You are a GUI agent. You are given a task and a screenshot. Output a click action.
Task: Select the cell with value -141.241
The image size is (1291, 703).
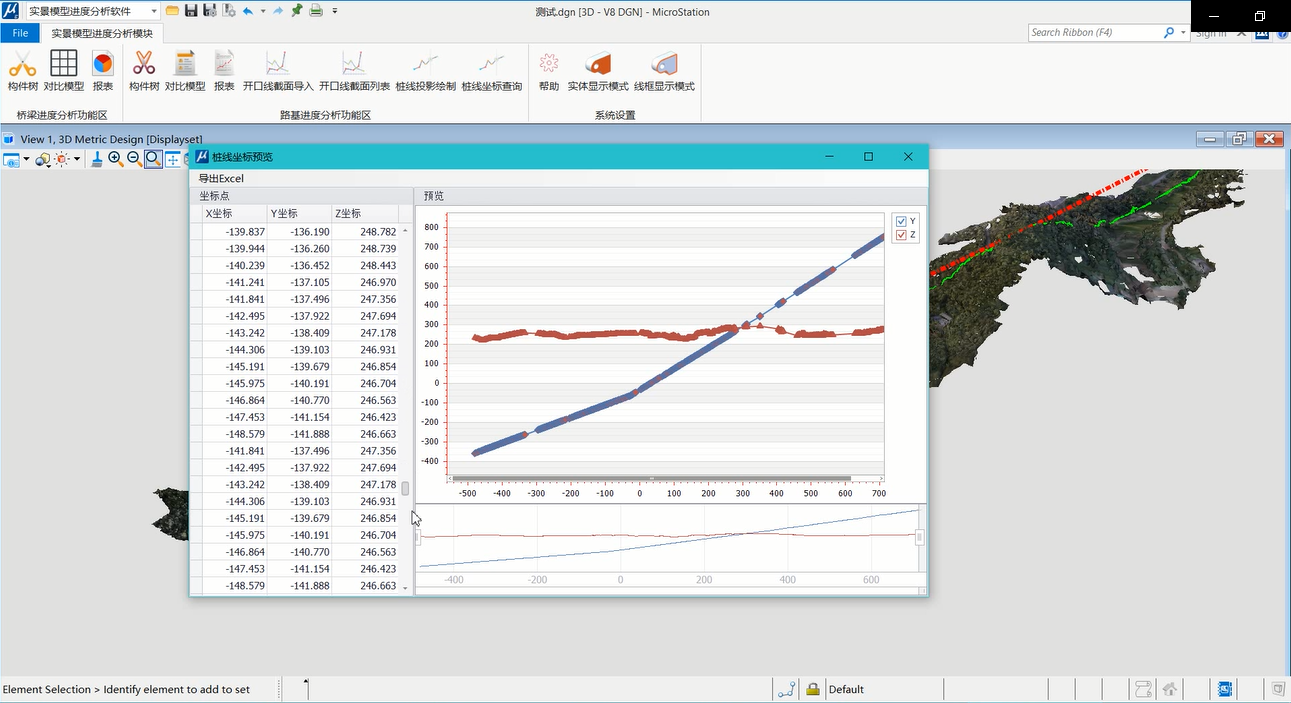[x=234, y=283]
